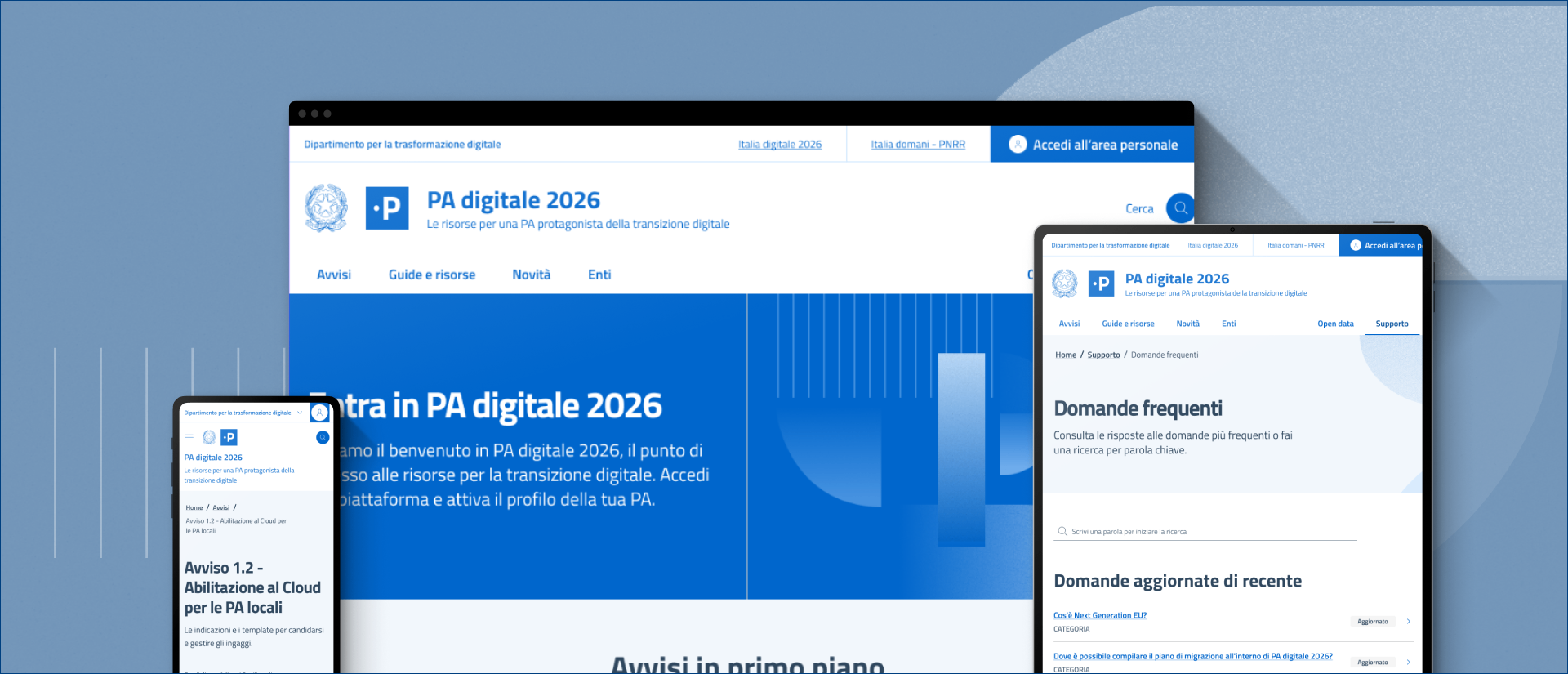1568x674 pixels.
Task: Click the Home breadcrumb on the tablet
Action: (x=1066, y=355)
